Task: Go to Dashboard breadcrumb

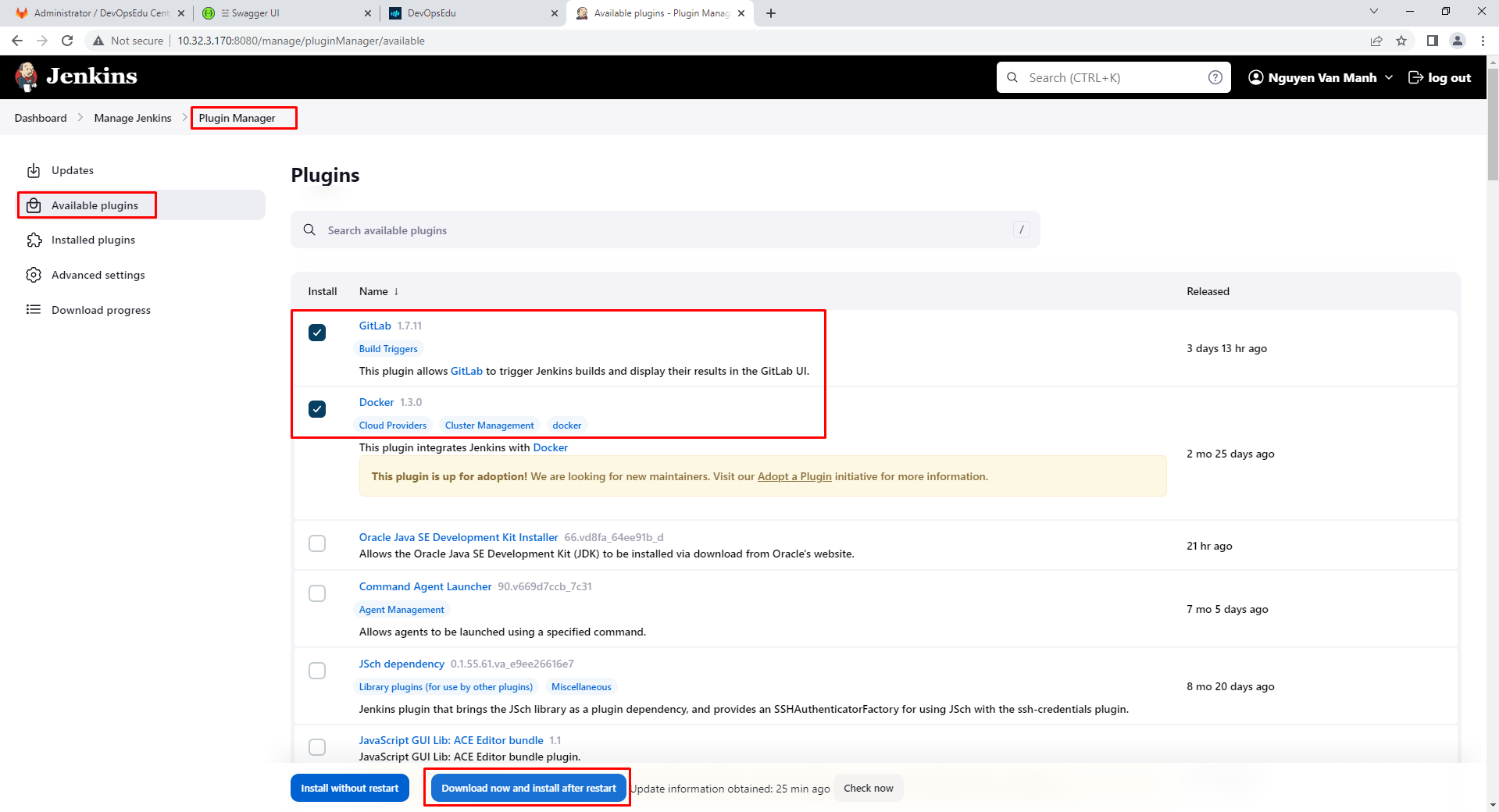Action: pos(41,118)
